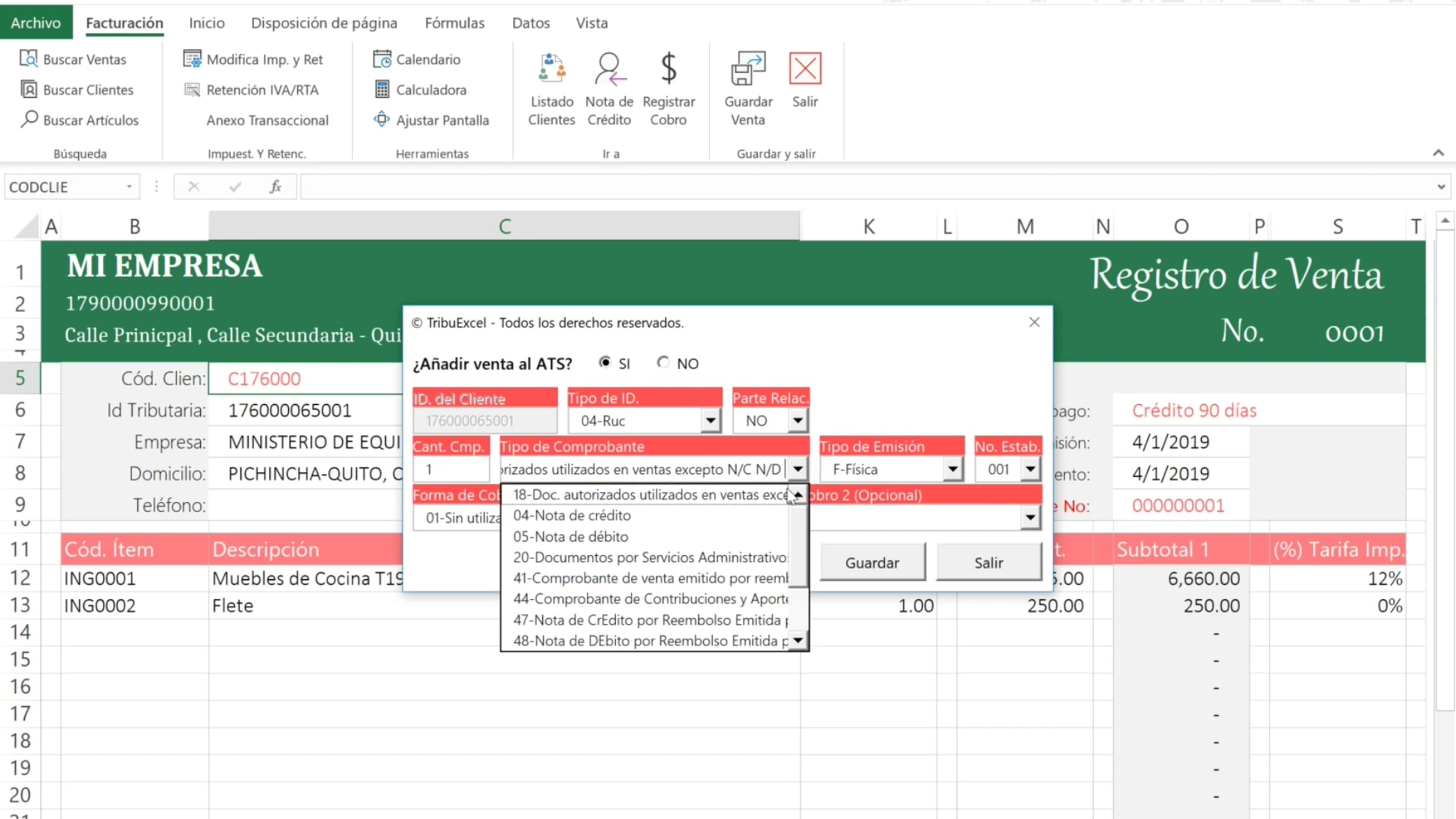Open the Insert Function dialog
This screenshot has width=1456, height=819.
tap(275, 187)
